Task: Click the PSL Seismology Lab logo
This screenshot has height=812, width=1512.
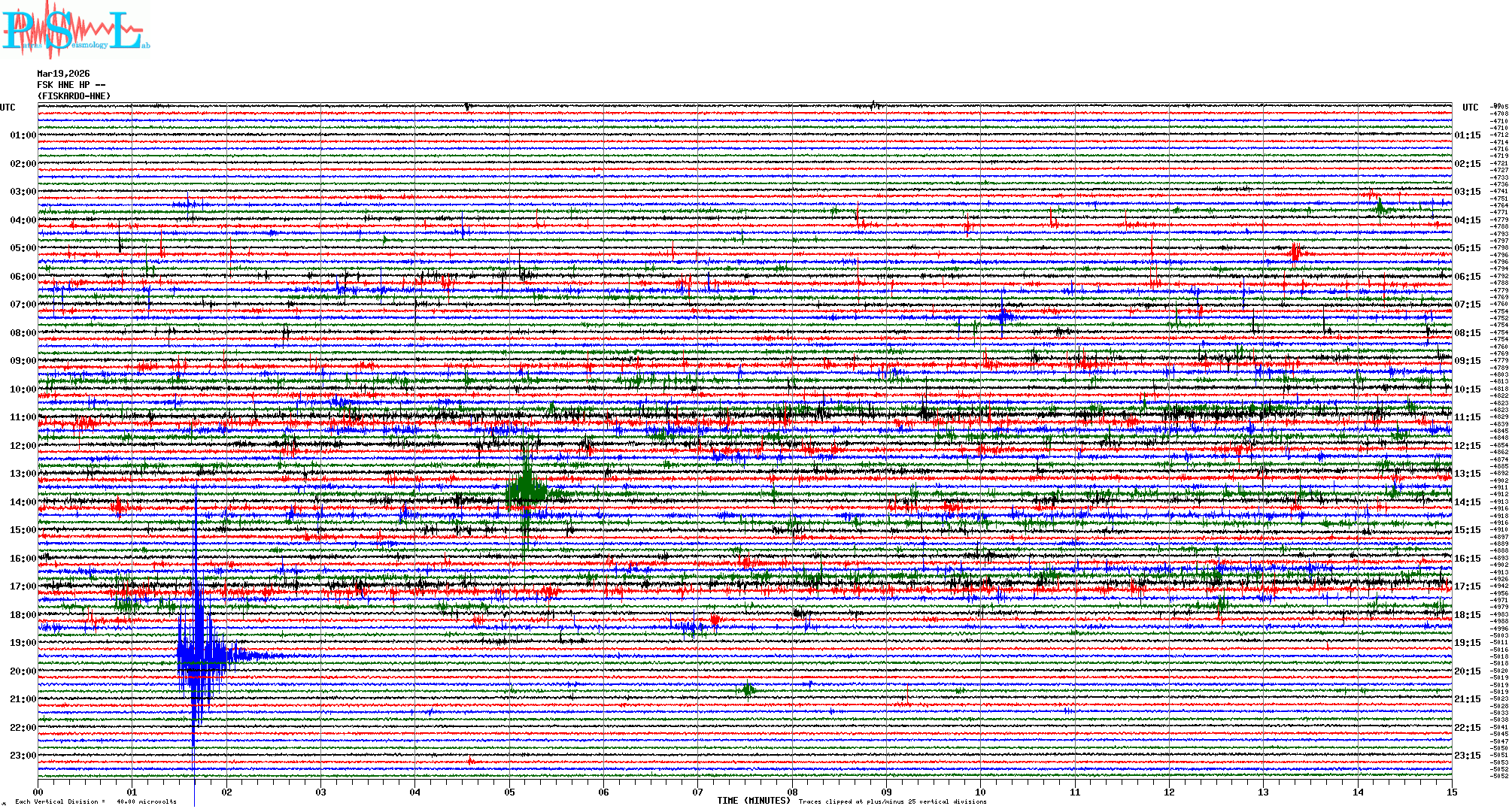Action: point(75,30)
